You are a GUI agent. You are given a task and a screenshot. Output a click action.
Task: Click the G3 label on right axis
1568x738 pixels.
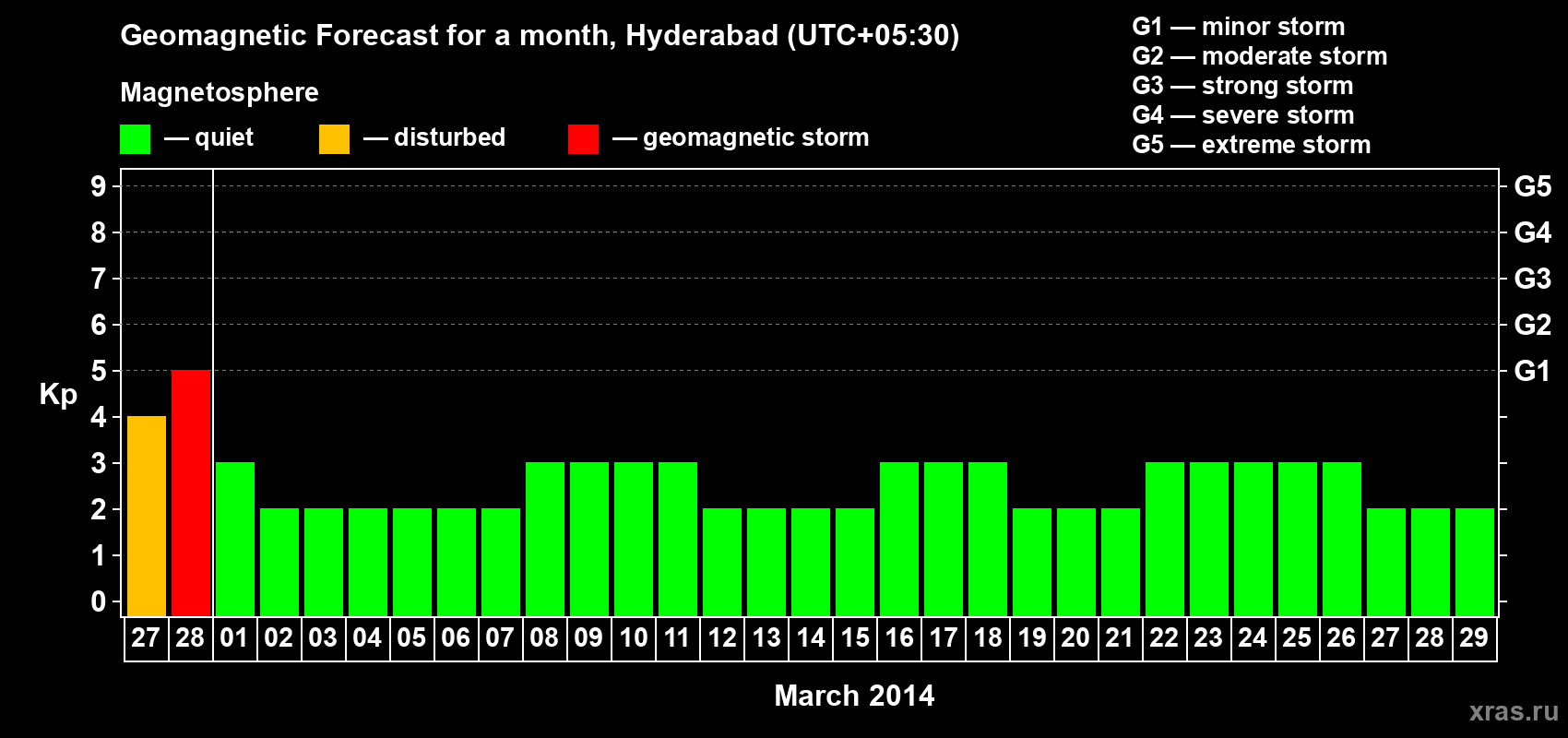click(1533, 279)
